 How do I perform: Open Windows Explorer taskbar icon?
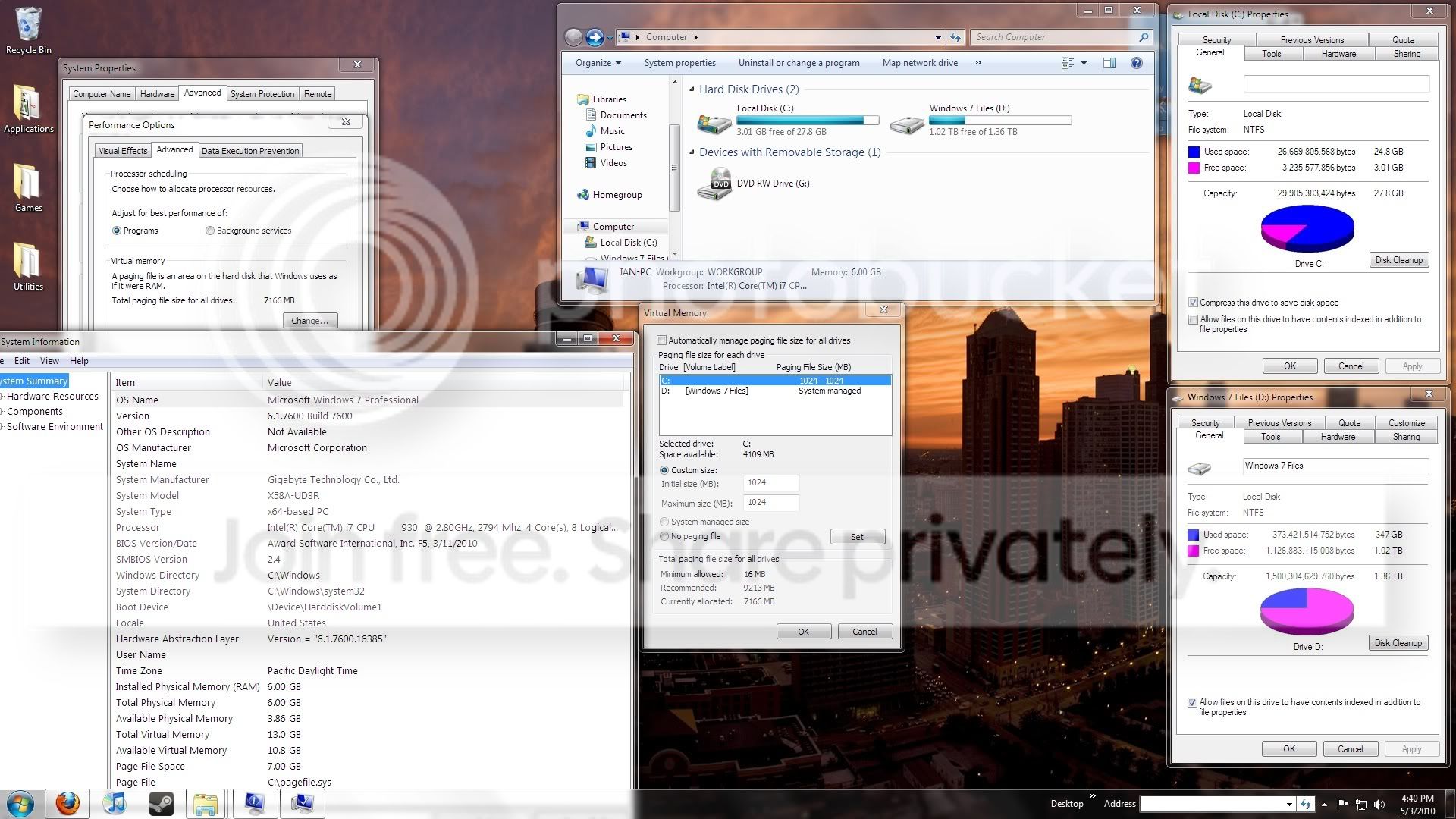206,804
